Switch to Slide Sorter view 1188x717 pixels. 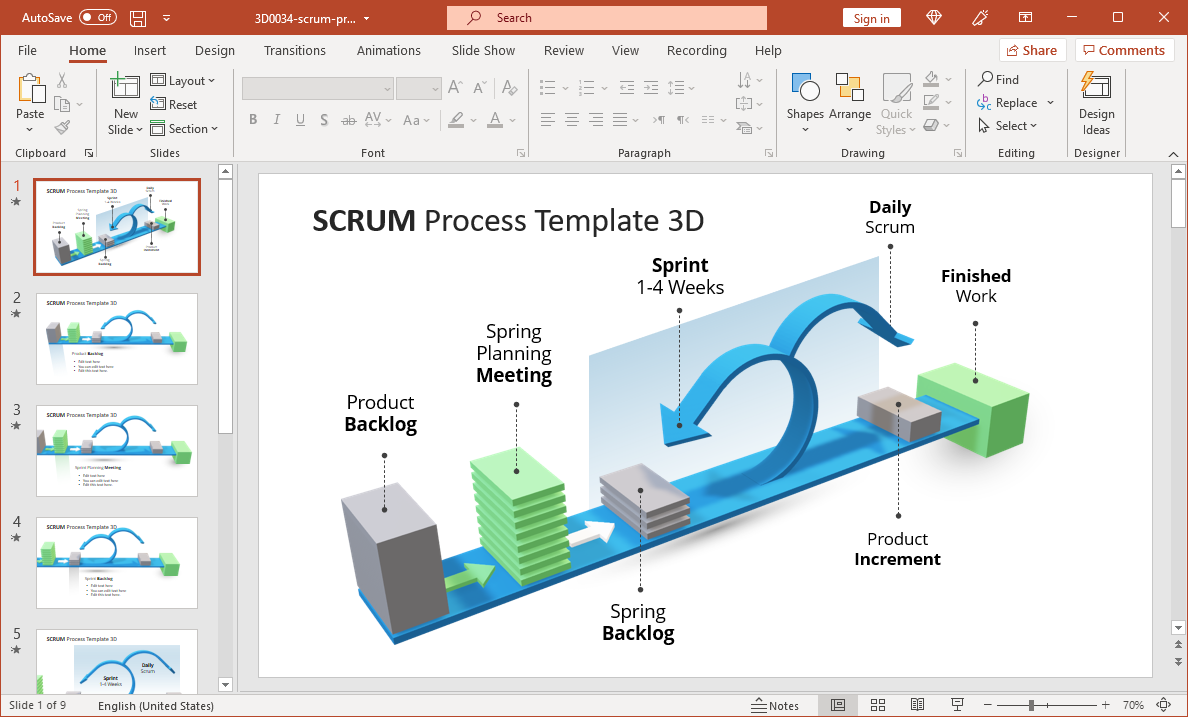coord(877,705)
